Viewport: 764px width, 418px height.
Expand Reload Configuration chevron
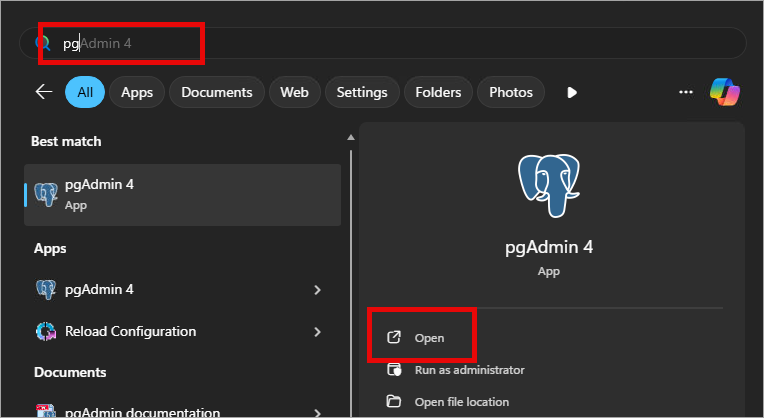coord(317,331)
